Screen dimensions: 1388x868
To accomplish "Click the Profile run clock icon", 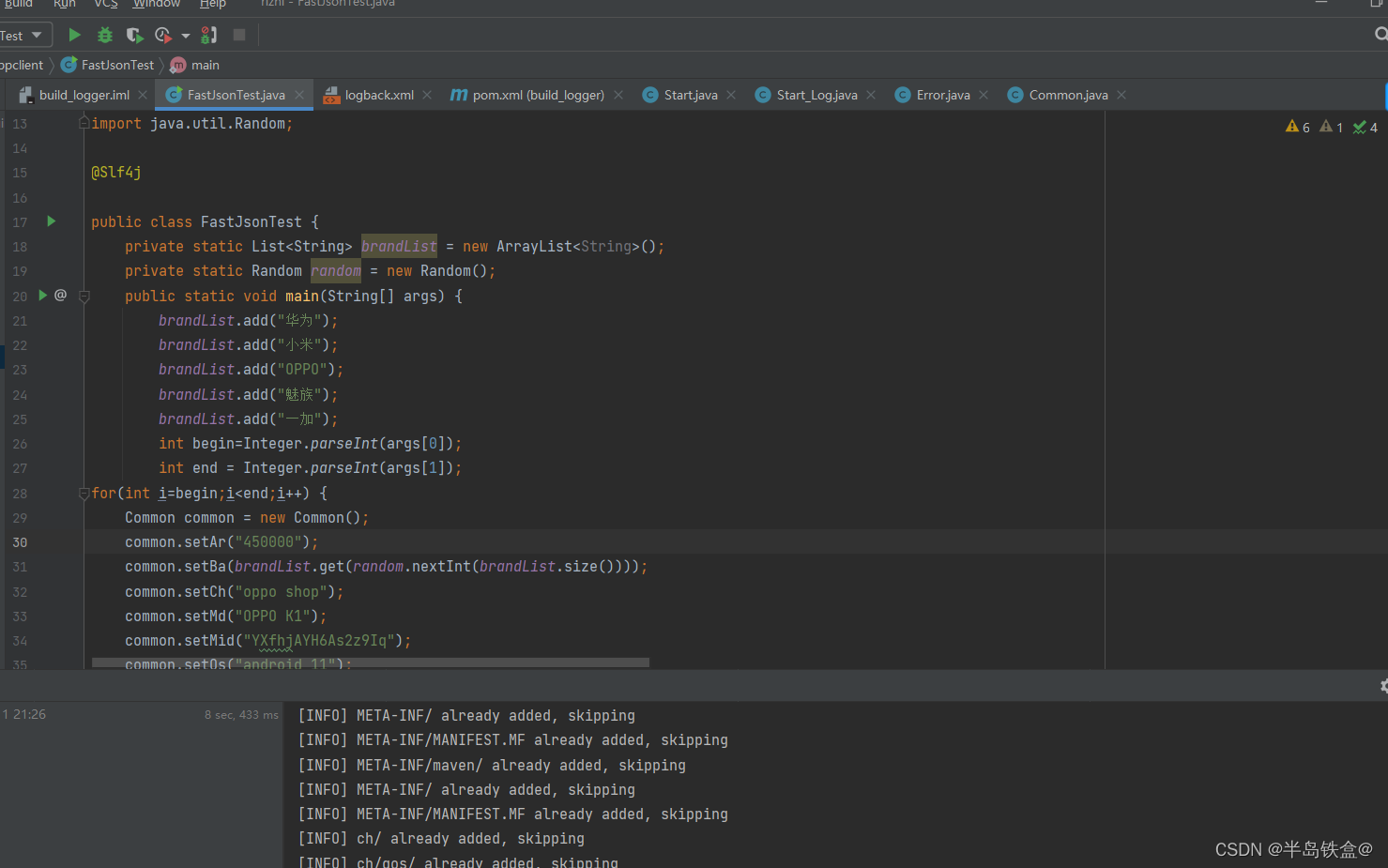I will pyautogui.click(x=163, y=35).
